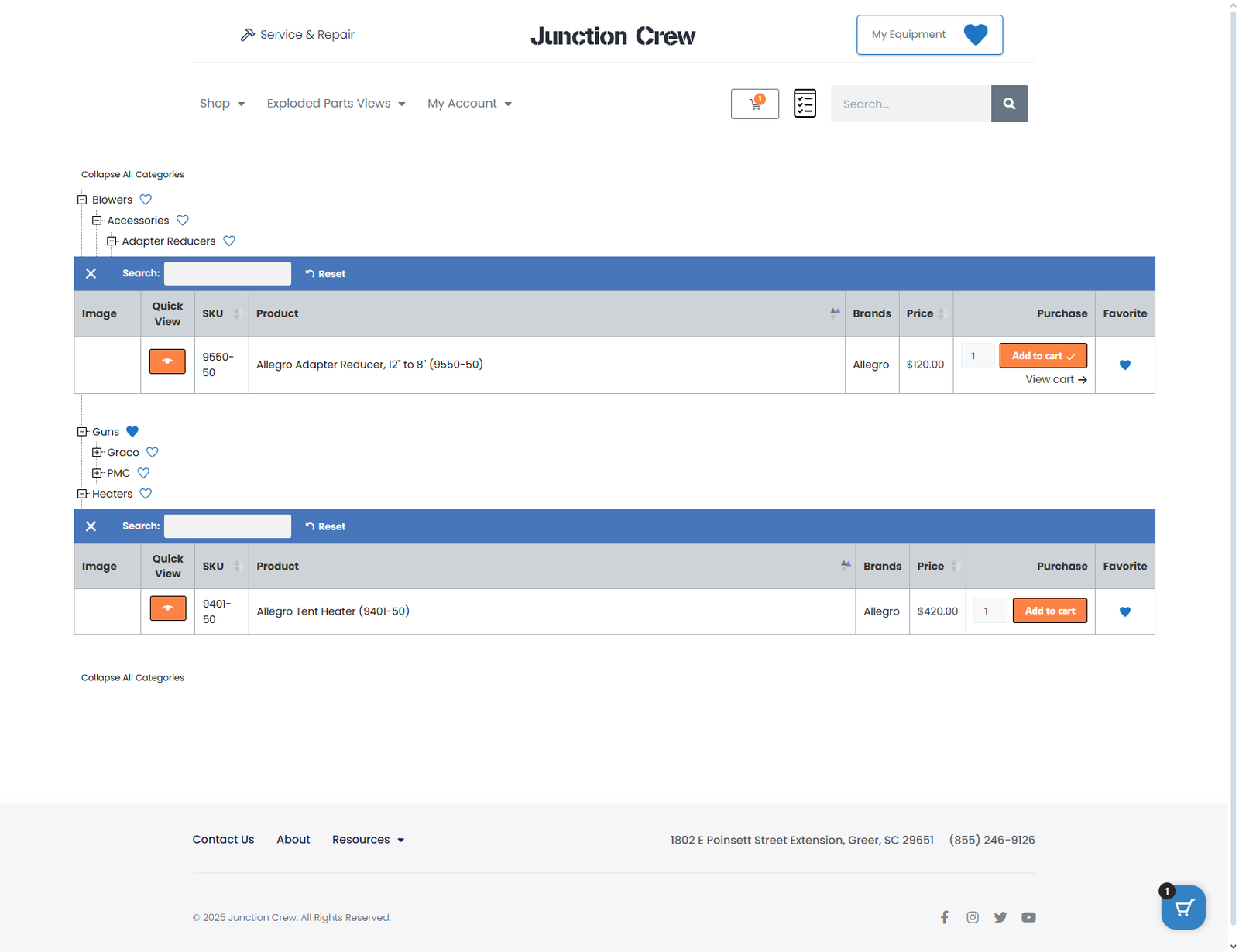The height and width of the screenshot is (952, 1239).
Task: Open the checklist icon next to cart
Action: point(805,103)
